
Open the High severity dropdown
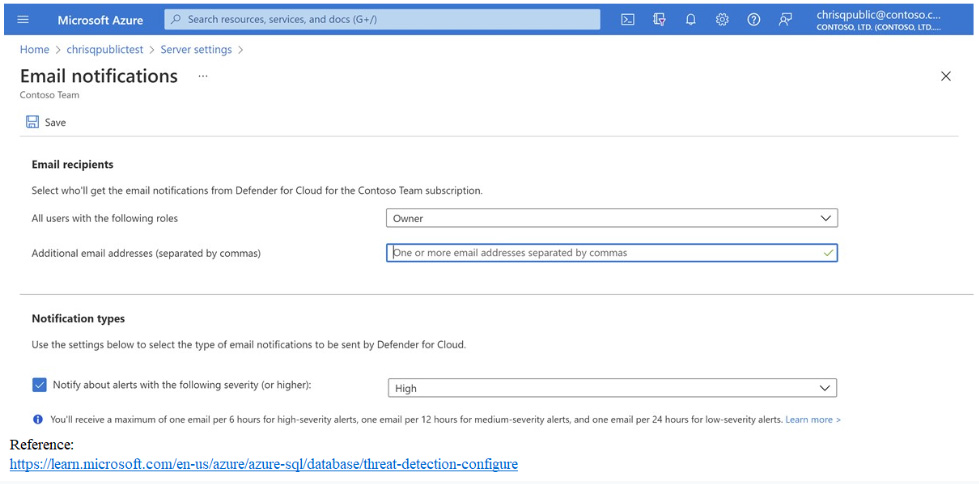point(612,388)
